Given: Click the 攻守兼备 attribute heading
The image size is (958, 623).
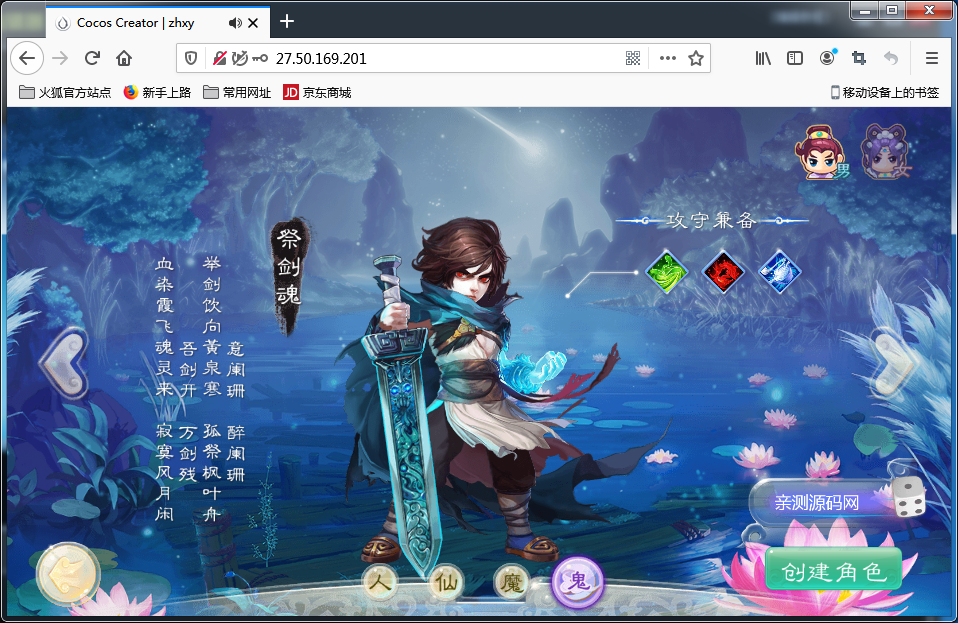Looking at the screenshot, I should click(x=711, y=220).
